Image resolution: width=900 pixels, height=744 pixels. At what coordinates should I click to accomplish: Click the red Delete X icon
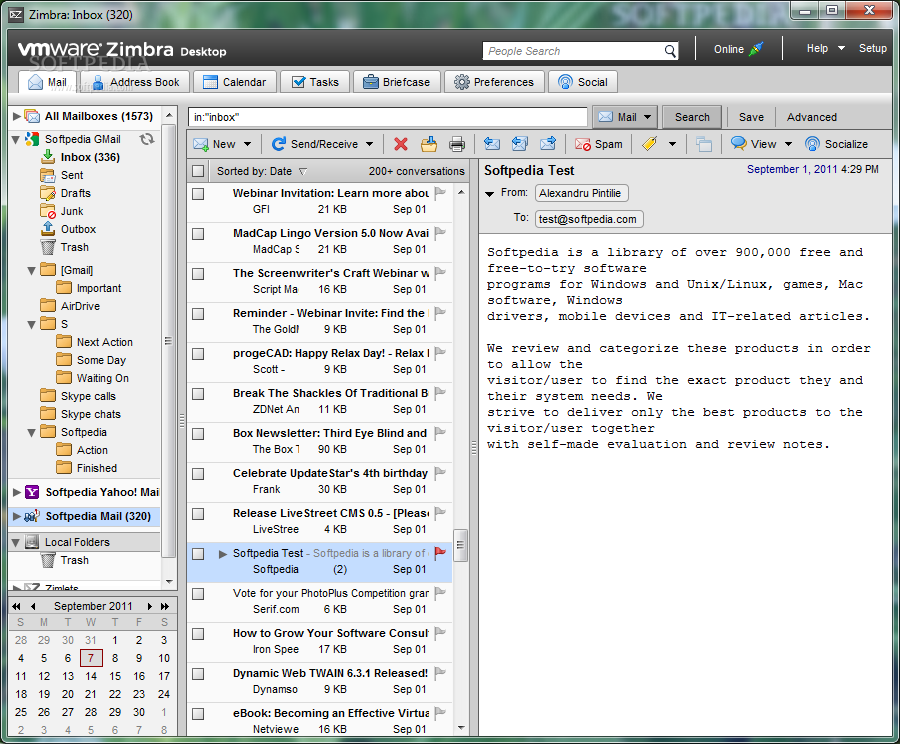(x=401, y=144)
